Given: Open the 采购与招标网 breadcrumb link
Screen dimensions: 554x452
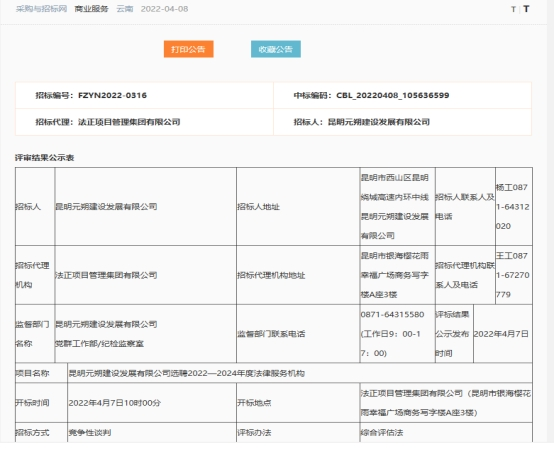Looking at the screenshot, I should (x=41, y=9).
